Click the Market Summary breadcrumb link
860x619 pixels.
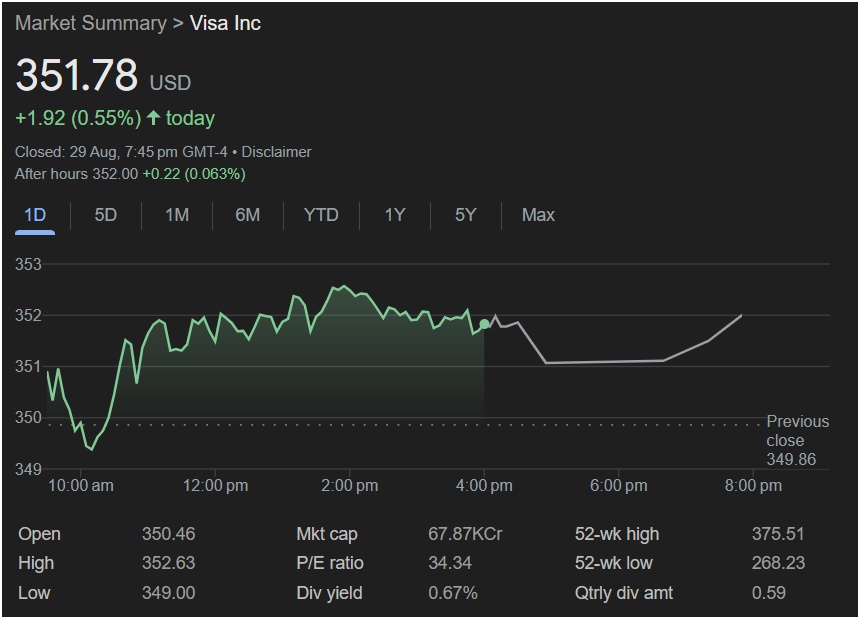click(90, 23)
